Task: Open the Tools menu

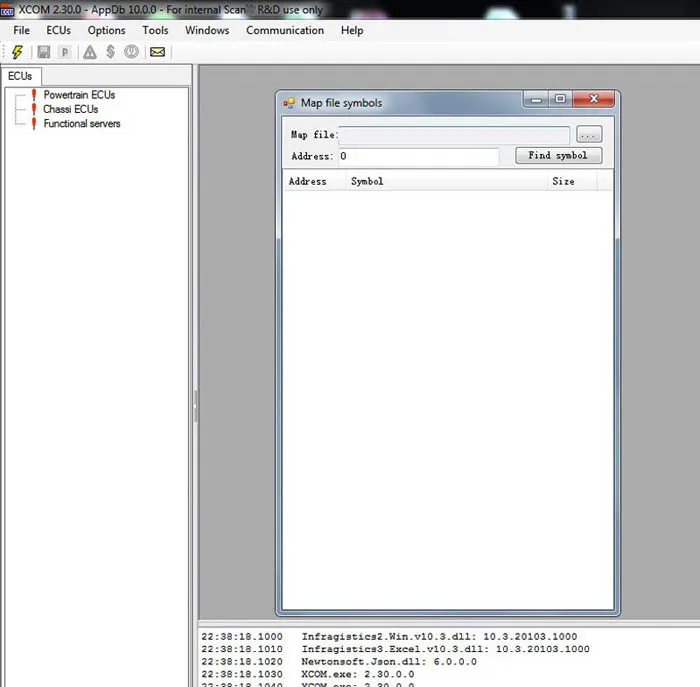Action: pyautogui.click(x=155, y=30)
